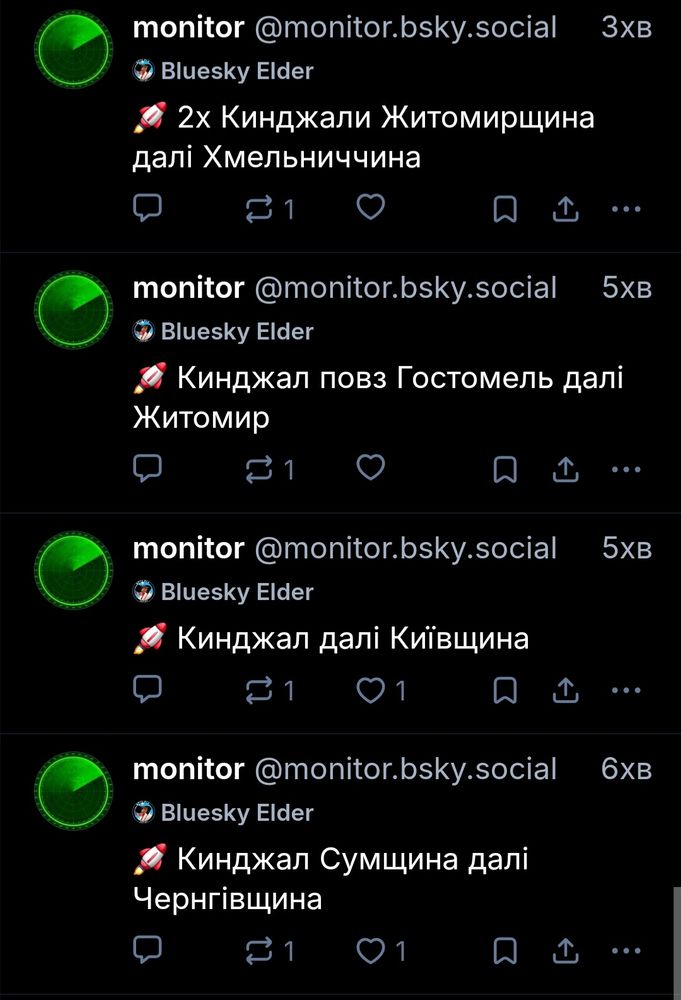The image size is (681, 1000).
Task: Click the scrollbar thumb at the right edge
Action: tap(677, 943)
